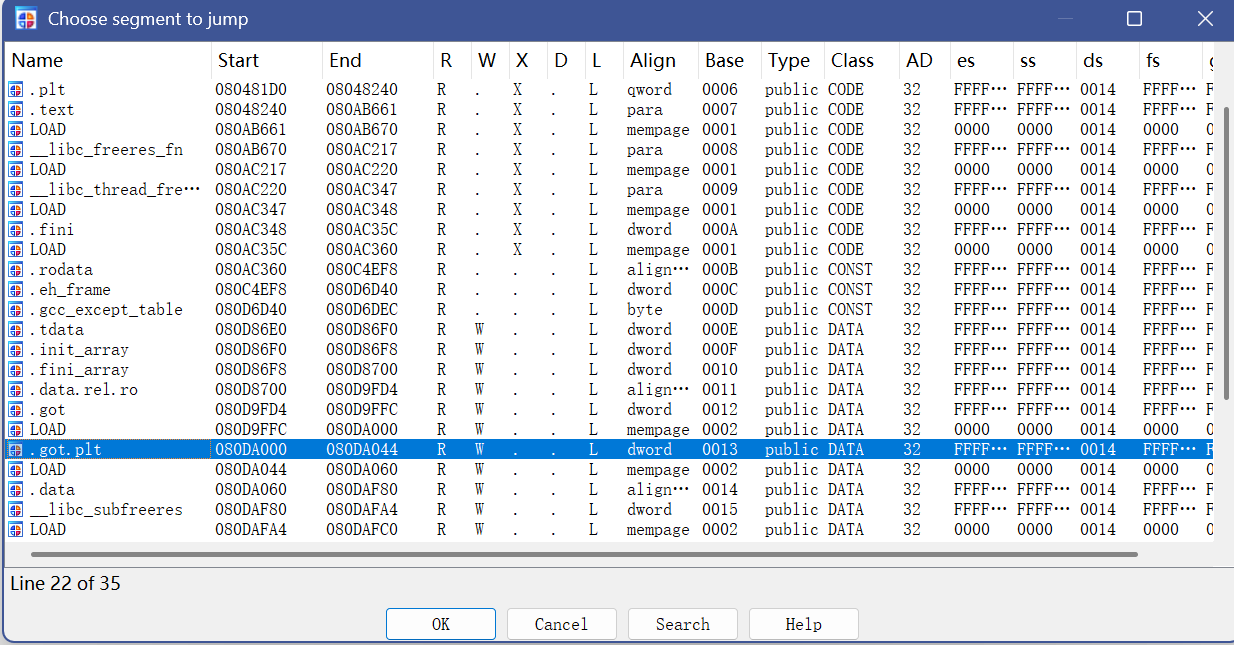Click the icon next to __libc_subfreeres
1234x645 pixels.
[x=16, y=510]
